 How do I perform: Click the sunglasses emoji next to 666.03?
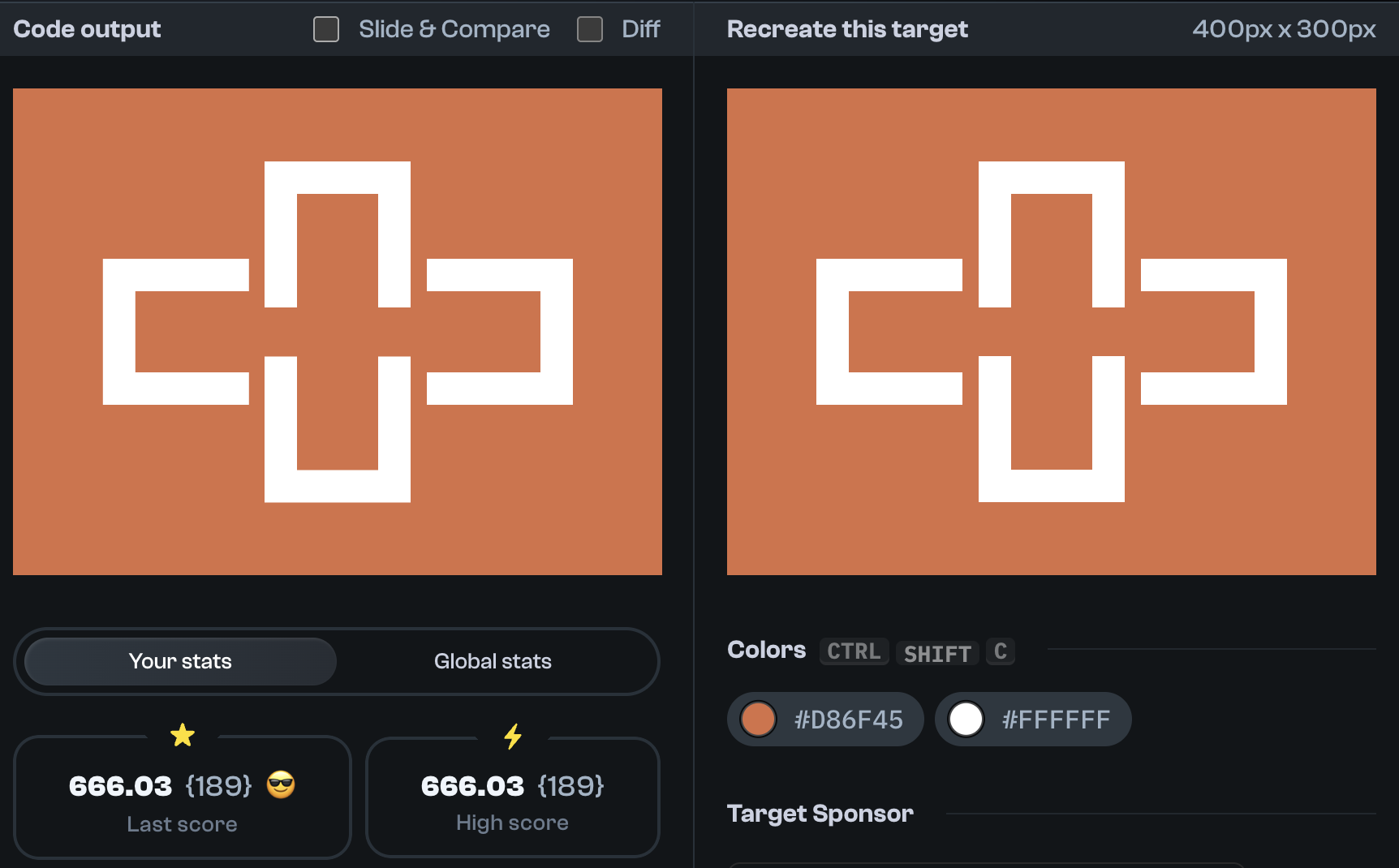click(x=280, y=784)
